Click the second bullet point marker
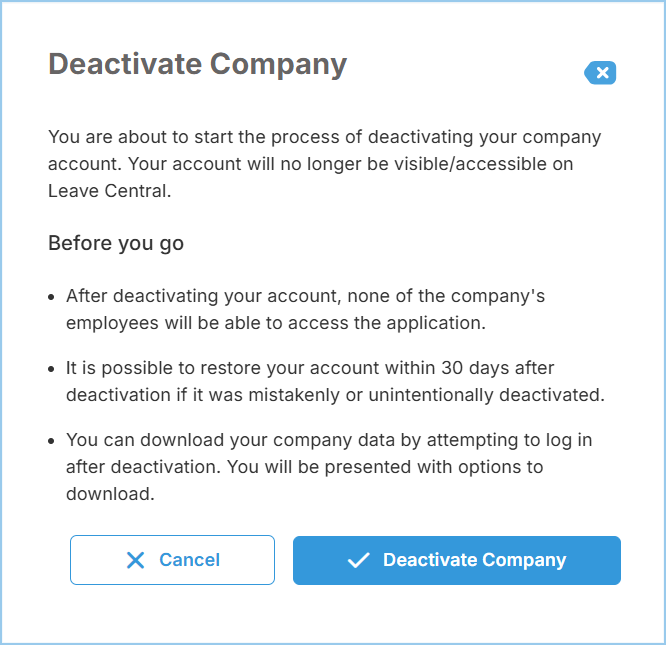Image resolution: width=666 pixels, height=645 pixels. pyautogui.click(x=52, y=369)
